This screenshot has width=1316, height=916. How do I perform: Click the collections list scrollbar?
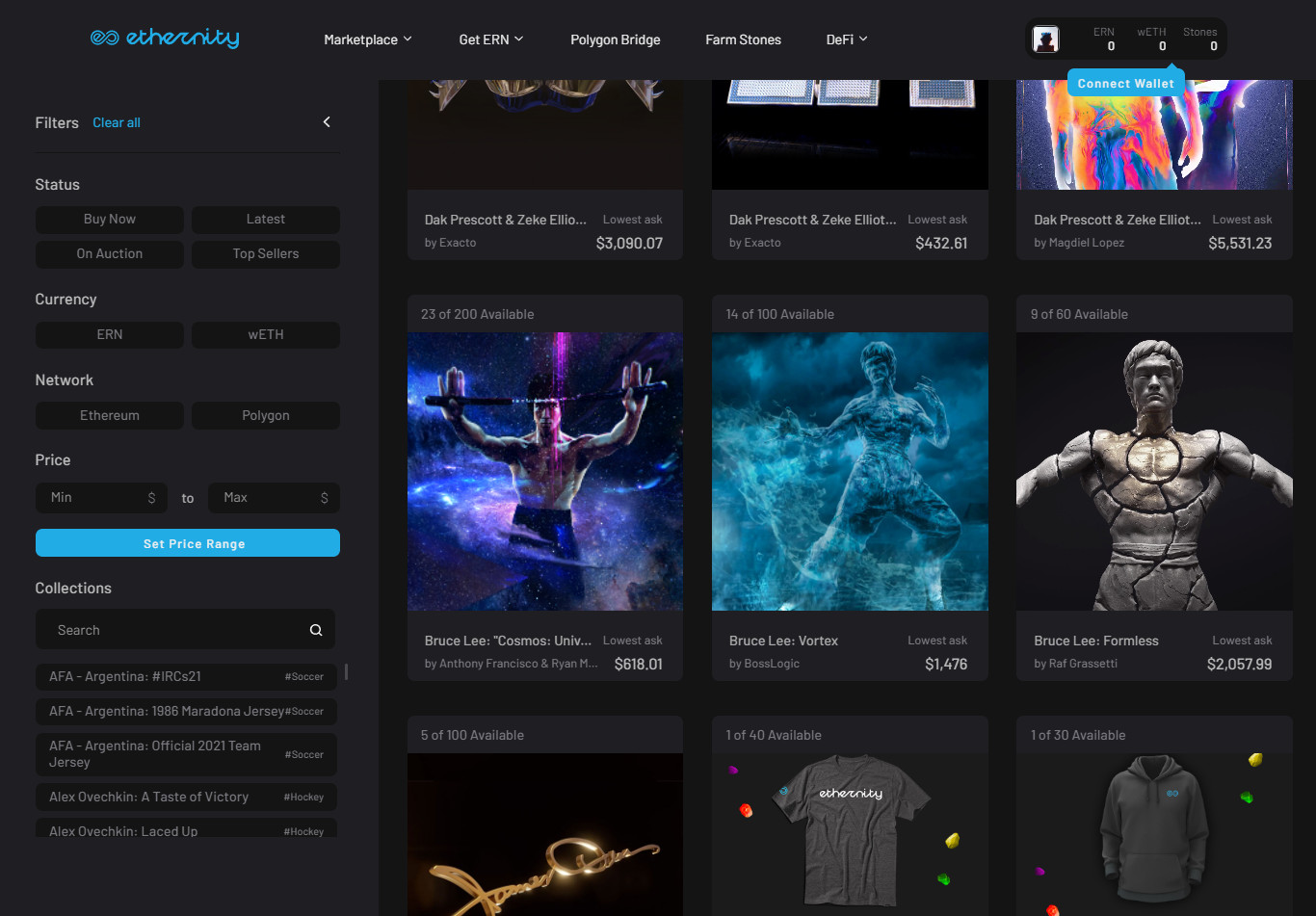[346, 671]
